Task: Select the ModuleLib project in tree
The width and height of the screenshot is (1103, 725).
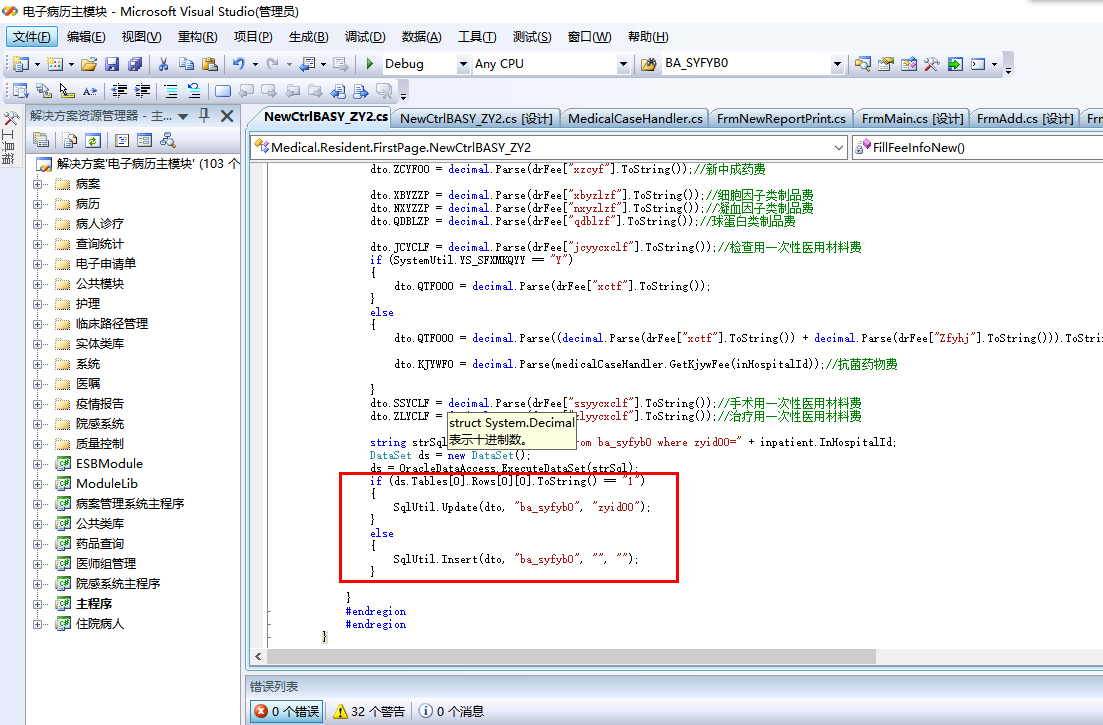Action: (x=106, y=484)
